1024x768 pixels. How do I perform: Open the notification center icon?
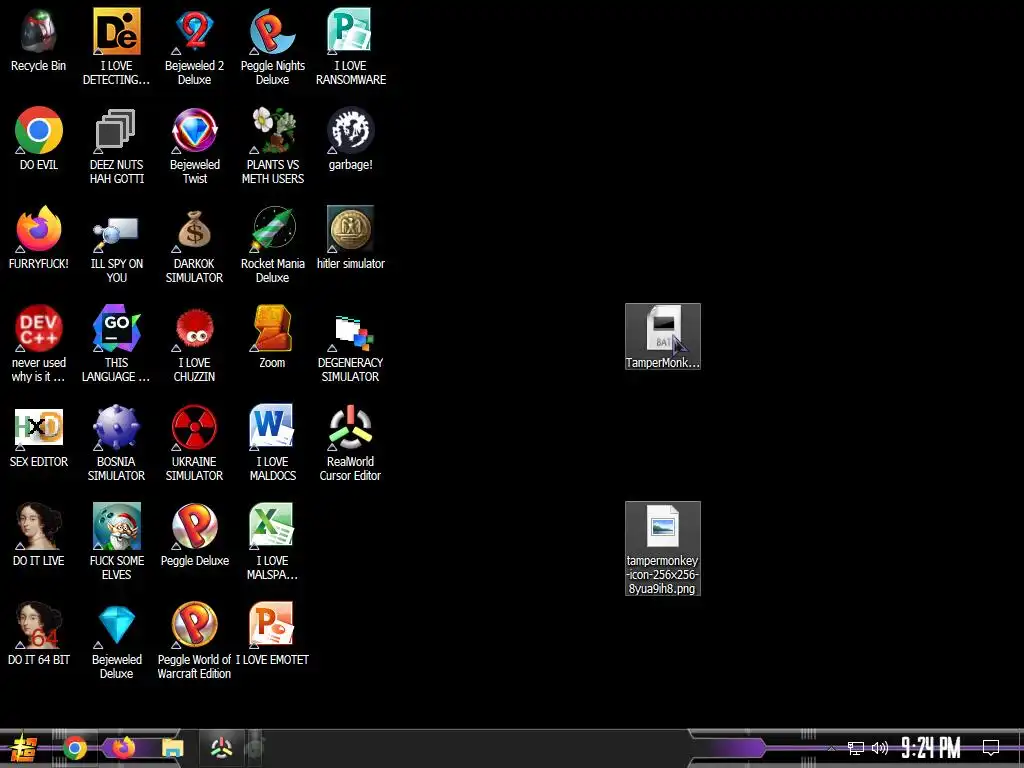991,748
